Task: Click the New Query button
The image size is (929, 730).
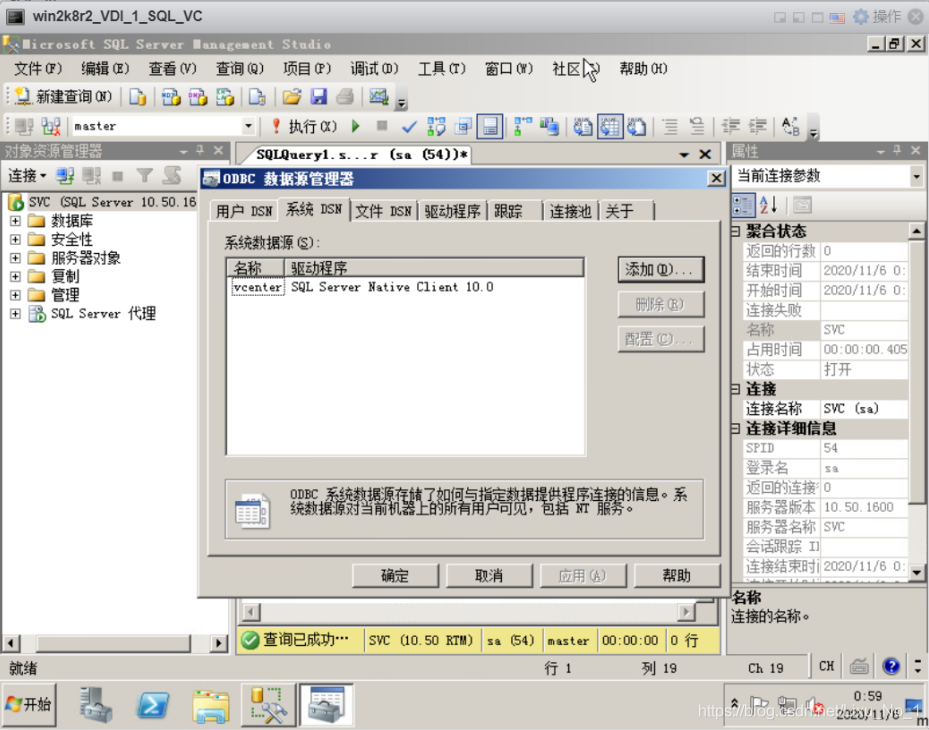Action: point(63,96)
